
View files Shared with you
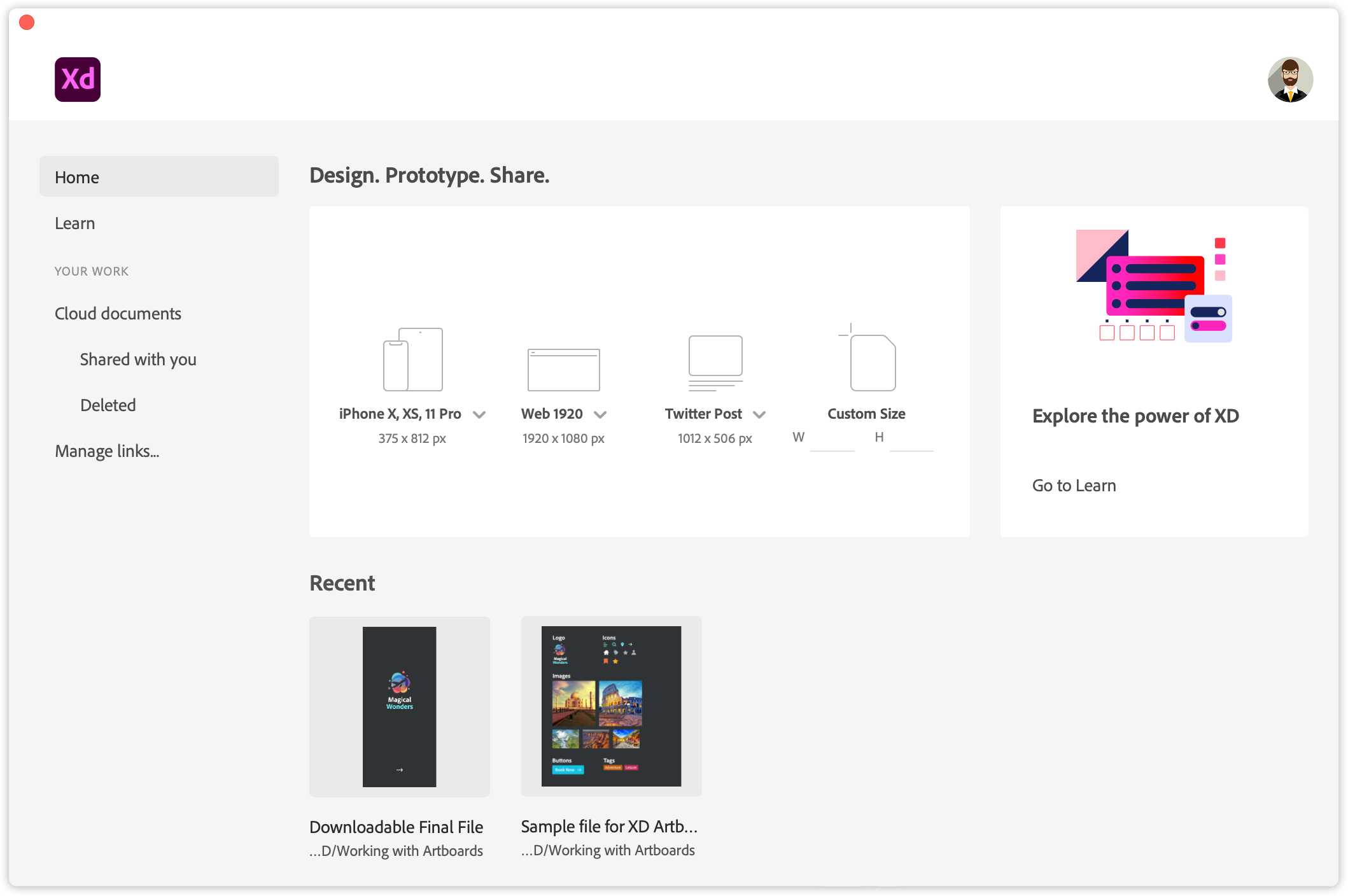pos(137,359)
